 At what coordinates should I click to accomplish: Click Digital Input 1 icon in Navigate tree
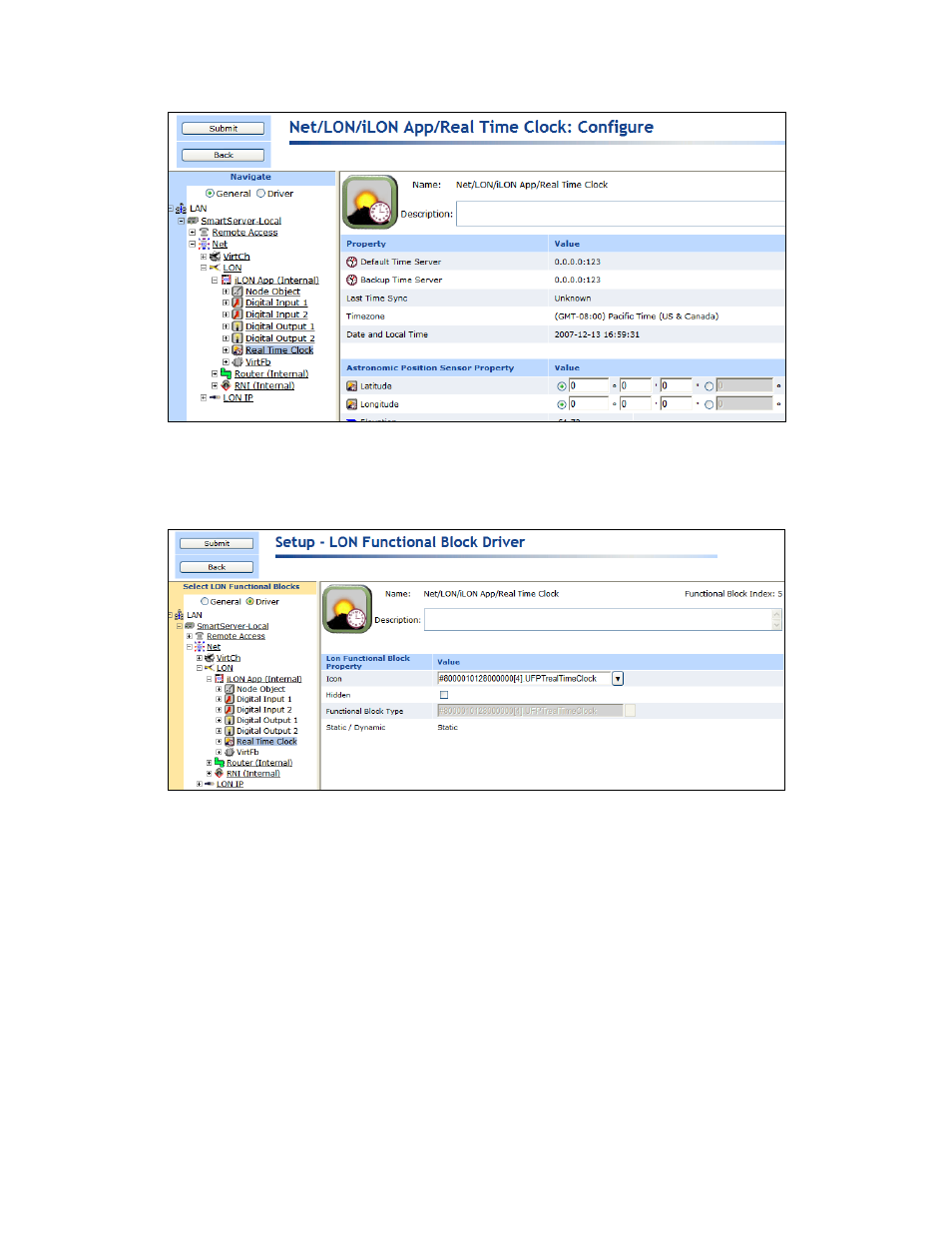(x=238, y=303)
